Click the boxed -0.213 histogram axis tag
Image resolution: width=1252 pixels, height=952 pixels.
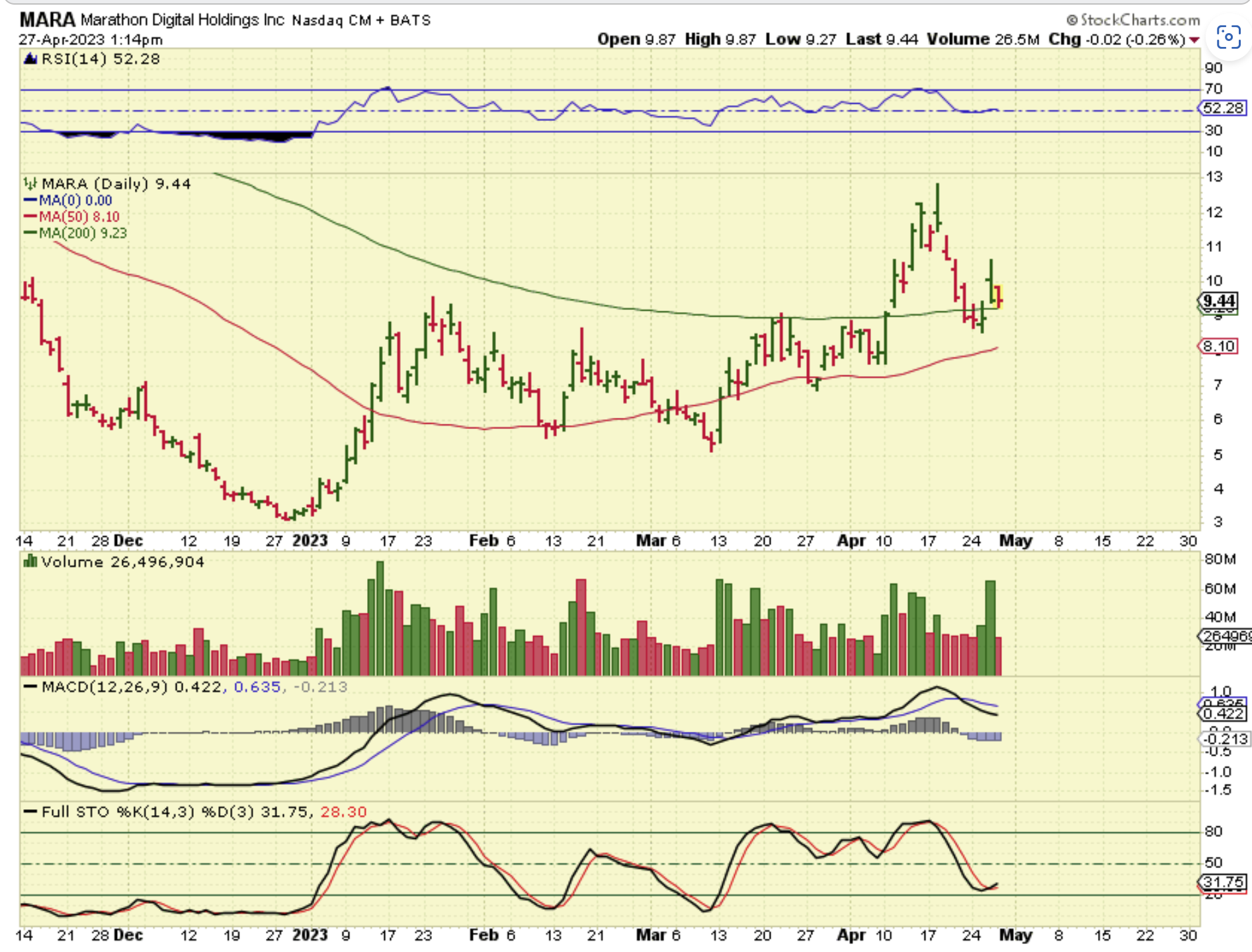[x=1225, y=738]
